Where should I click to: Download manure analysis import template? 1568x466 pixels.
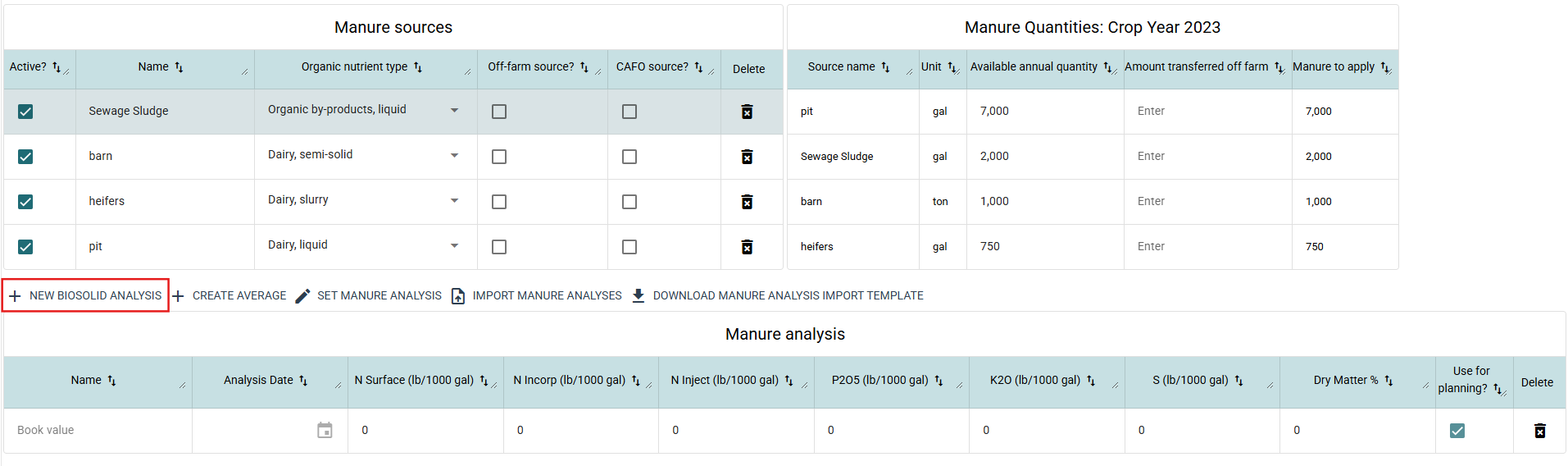tap(778, 295)
